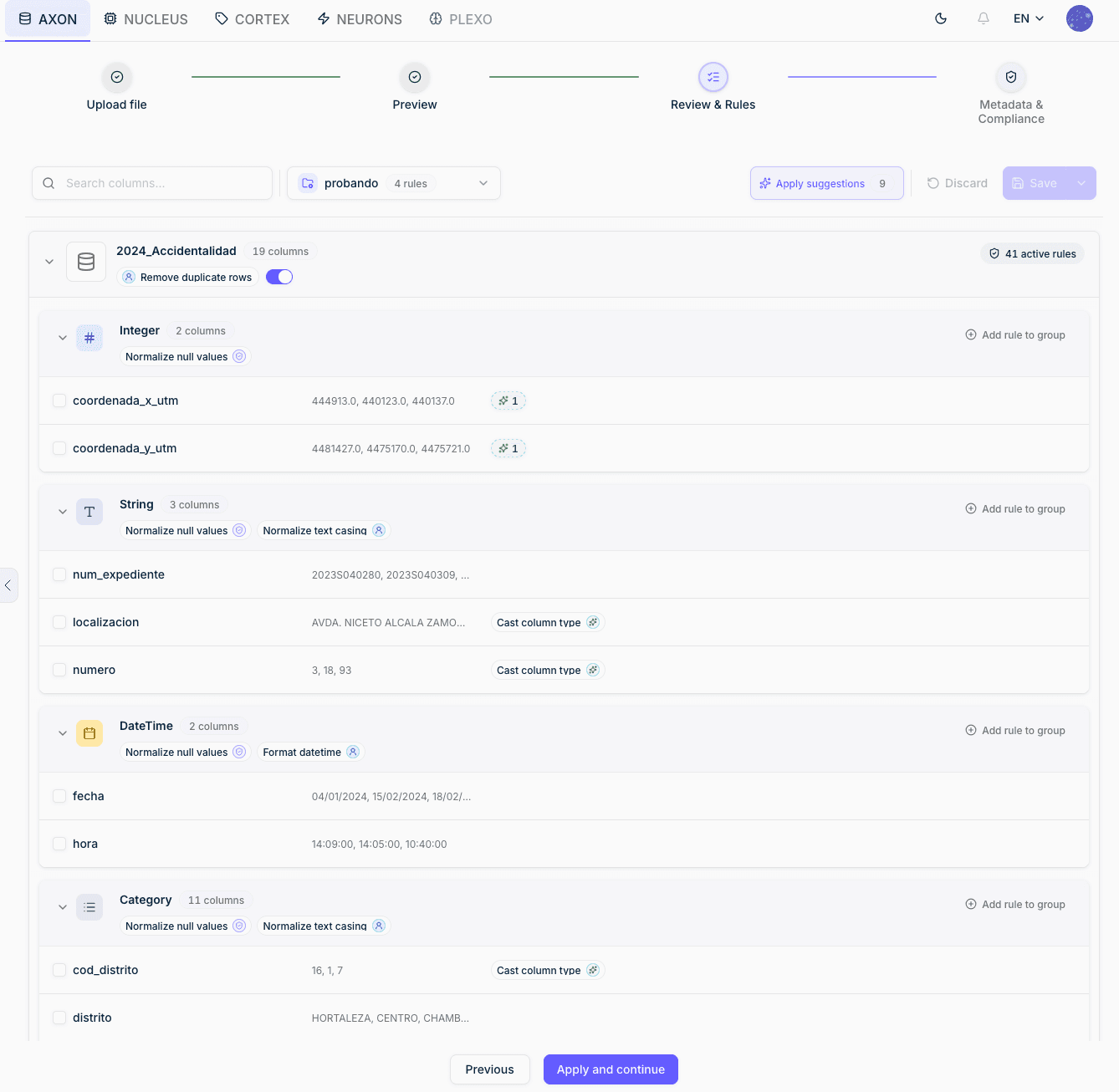
Task: Switch to the PLEXO tab
Action: pos(461,19)
